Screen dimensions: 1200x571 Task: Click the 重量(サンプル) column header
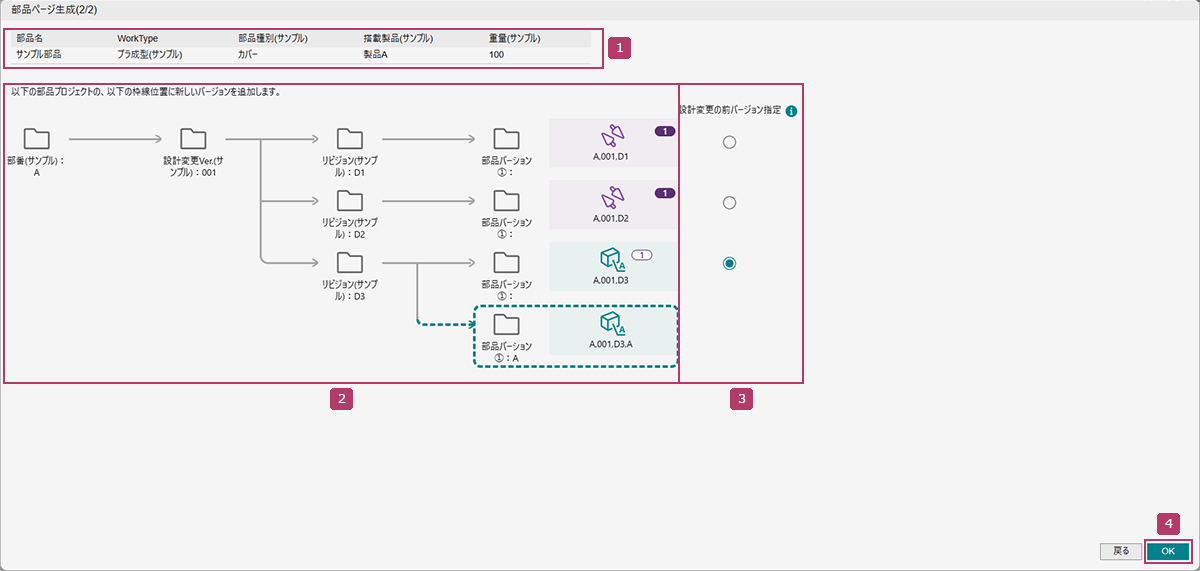click(515, 39)
